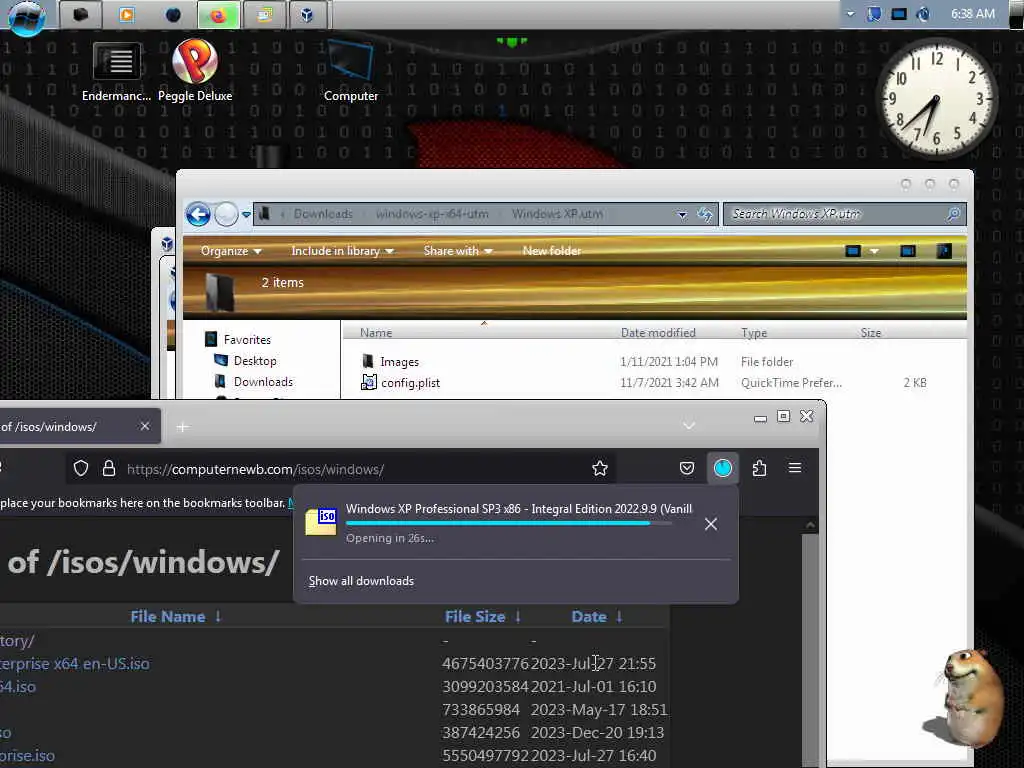Click the system tray volume icon

point(923,14)
